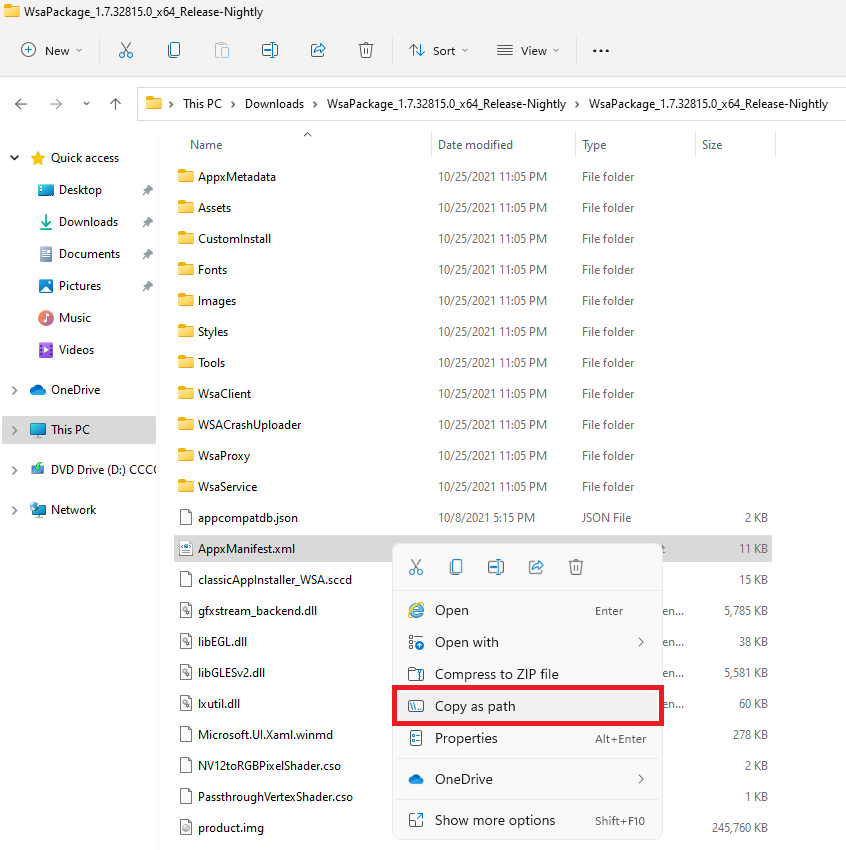This screenshot has height=850, width=846.
Task: Click the Cut icon in the toolbar
Action: point(126,50)
